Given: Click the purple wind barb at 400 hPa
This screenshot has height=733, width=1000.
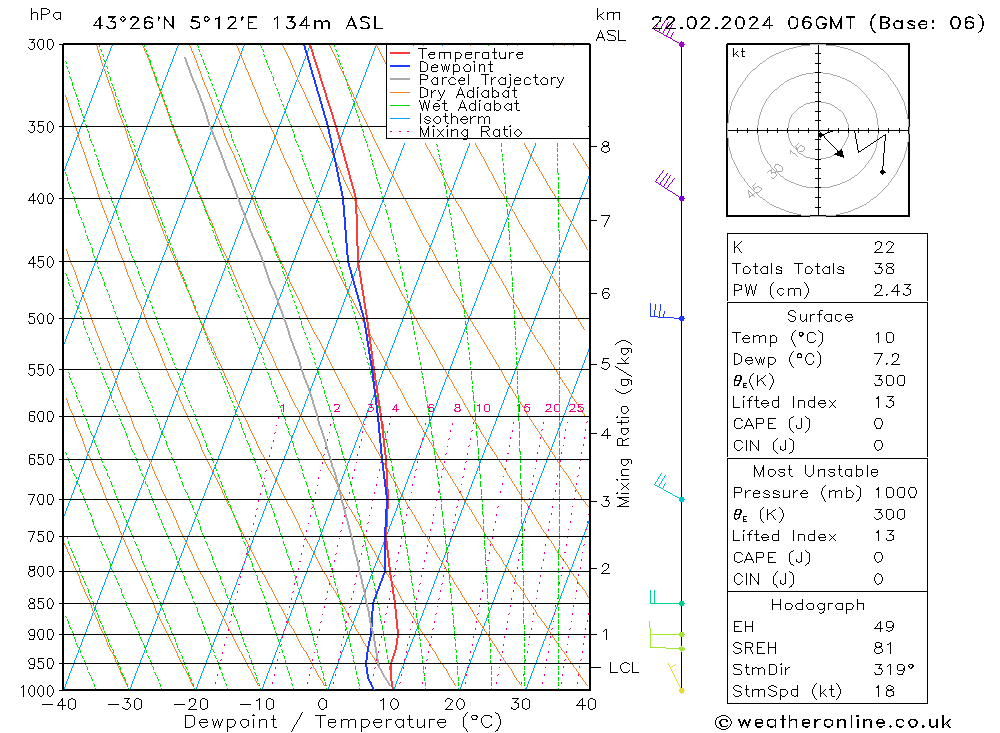Looking at the screenshot, I should point(670,185).
